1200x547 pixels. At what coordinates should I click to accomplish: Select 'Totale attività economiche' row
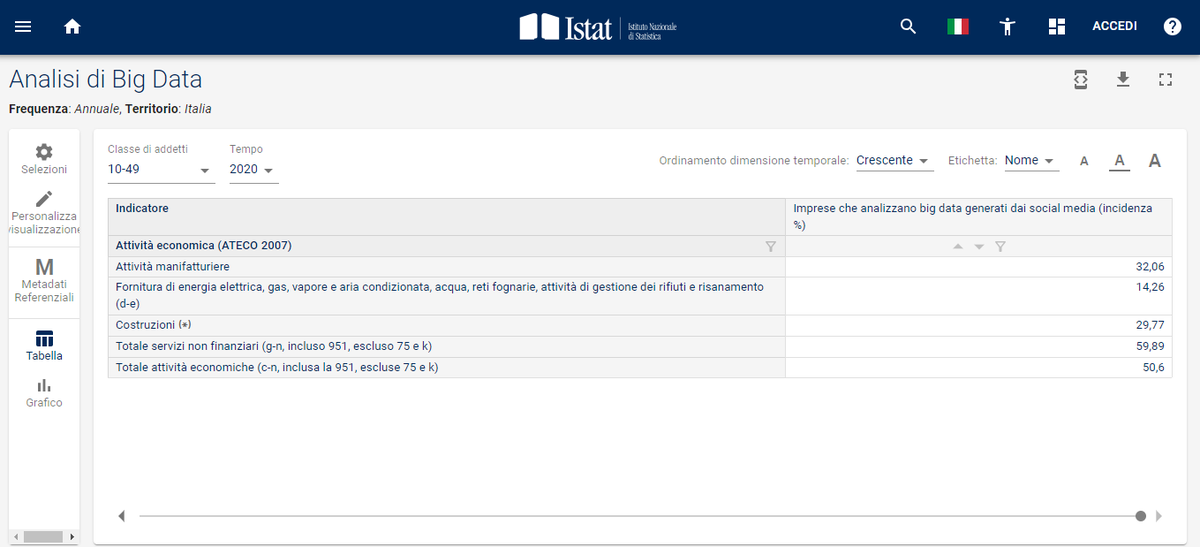coord(446,367)
